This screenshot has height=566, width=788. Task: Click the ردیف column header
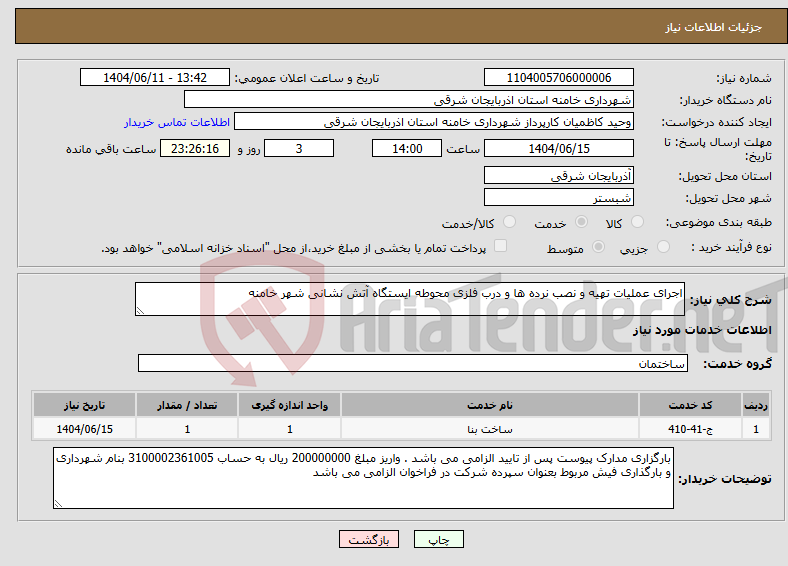tap(756, 405)
